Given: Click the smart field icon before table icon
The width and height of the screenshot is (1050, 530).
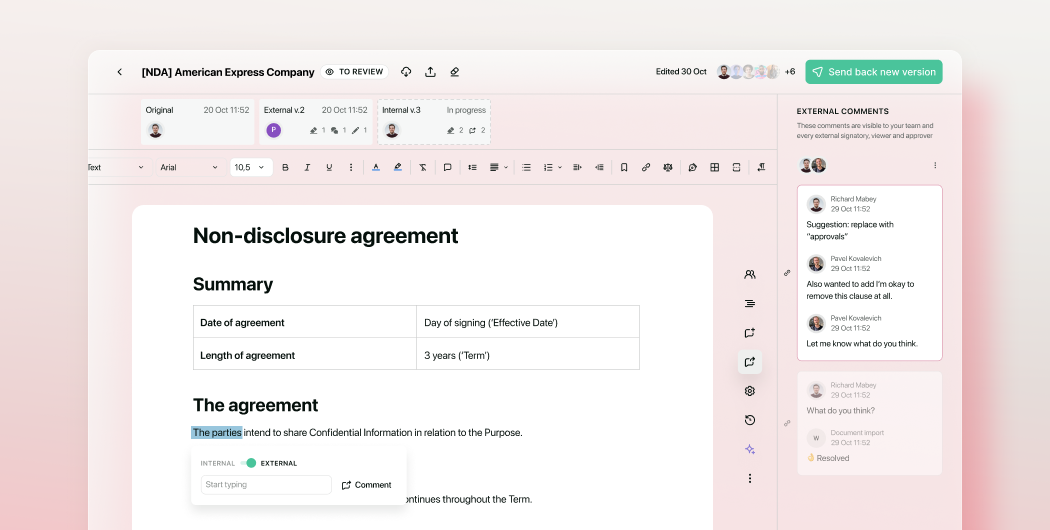Looking at the screenshot, I should tap(692, 168).
